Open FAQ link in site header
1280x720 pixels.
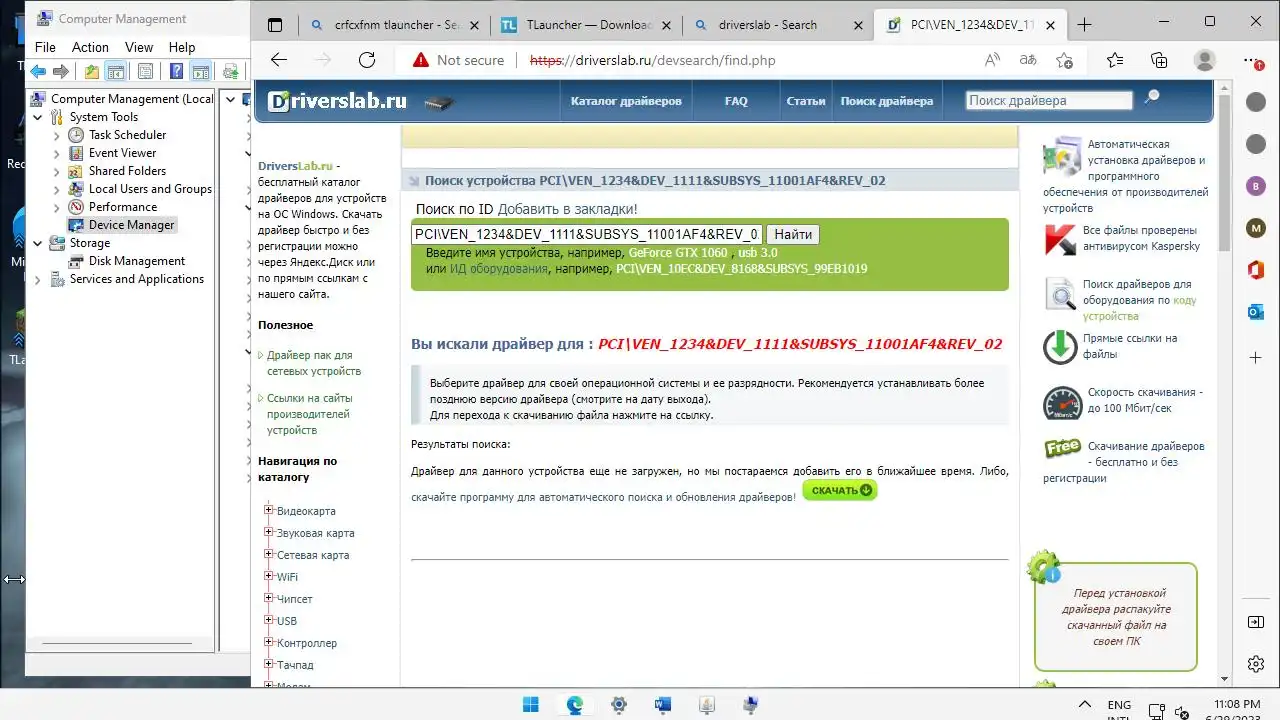tap(736, 101)
